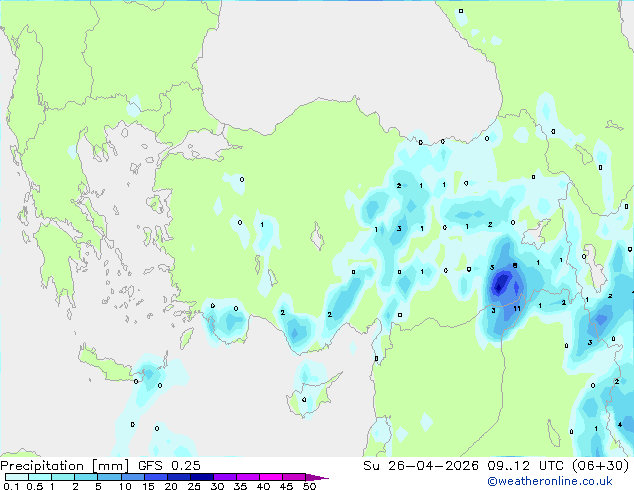Click the '(06+30)' run offset text
This screenshot has width=634, height=490.
click(600, 466)
